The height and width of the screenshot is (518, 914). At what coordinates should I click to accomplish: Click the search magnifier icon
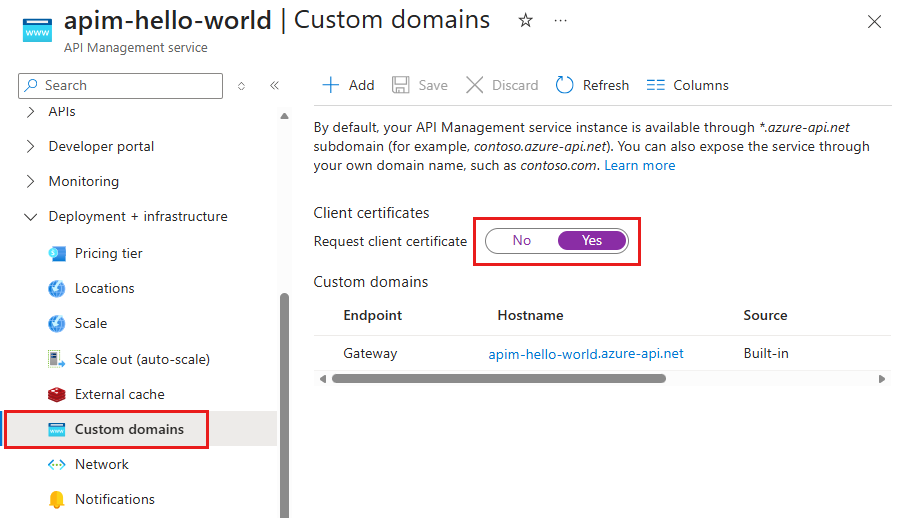pyautogui.click(x=31, y=86)
